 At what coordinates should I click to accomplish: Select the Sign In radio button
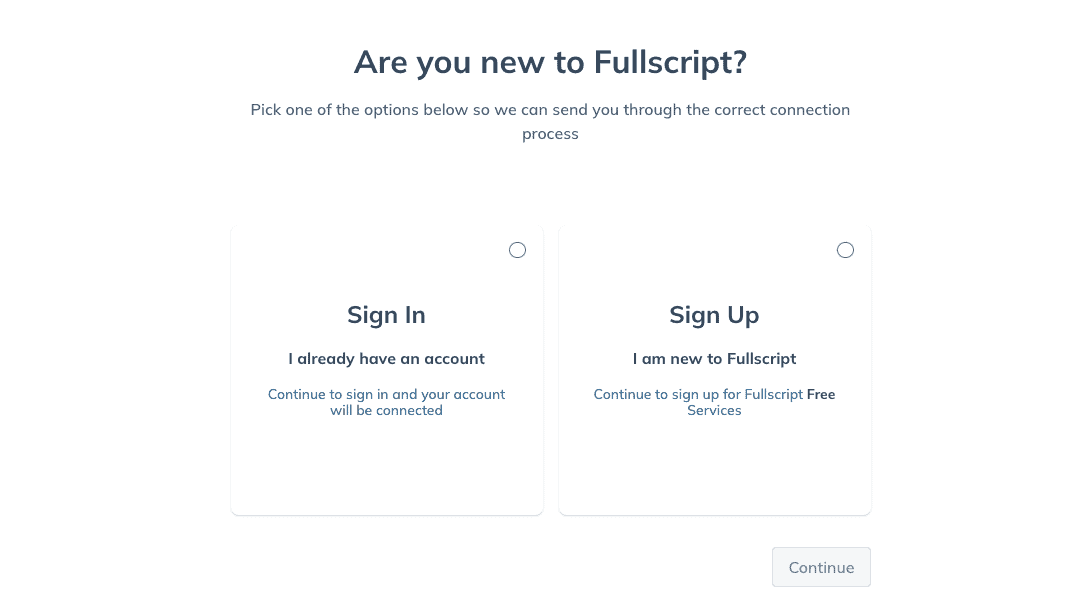517,250
